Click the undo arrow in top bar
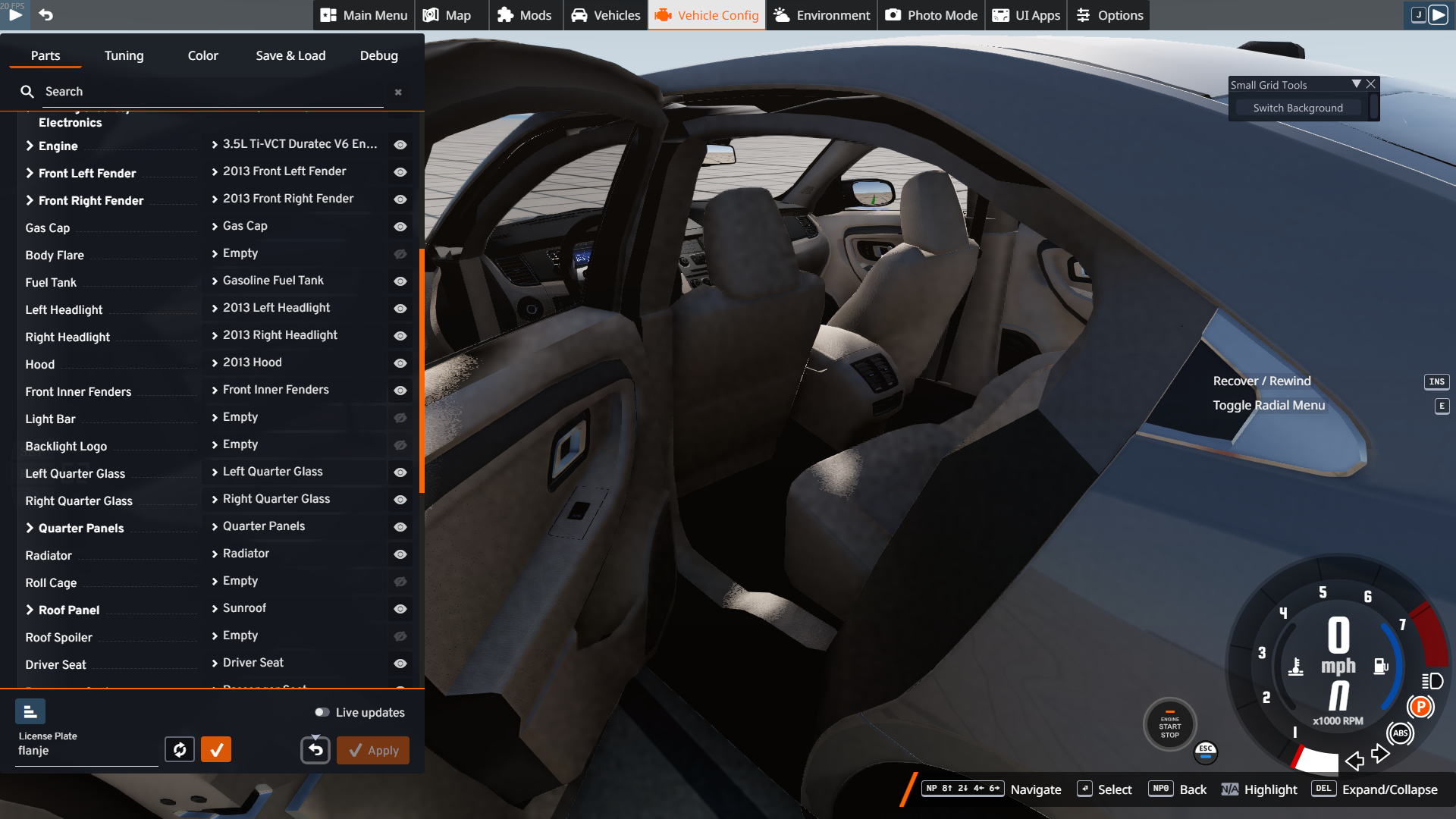Screen dimensions: 1456x819 [45, 14]
